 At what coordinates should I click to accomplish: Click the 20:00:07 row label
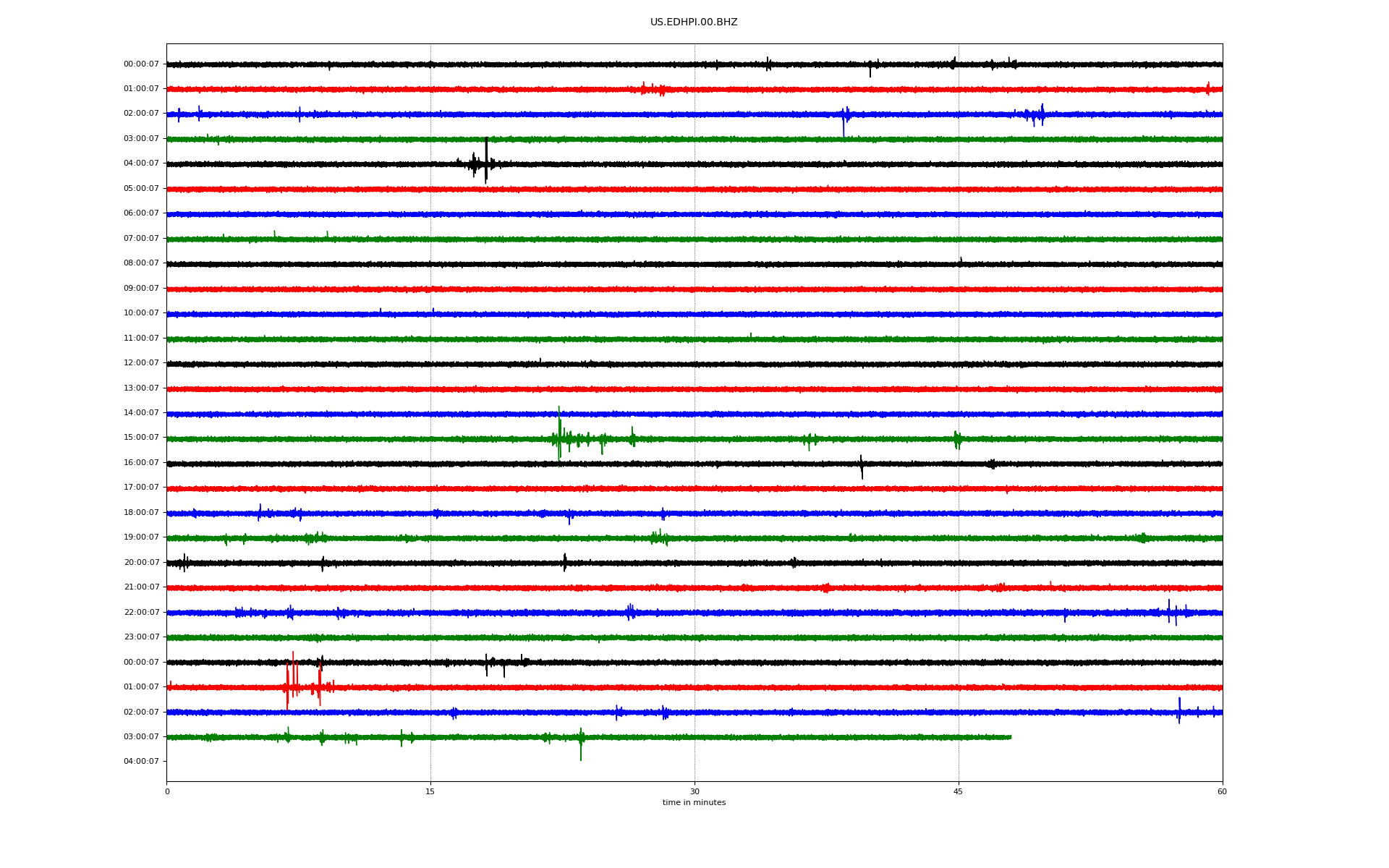click(x=141, y=563)
